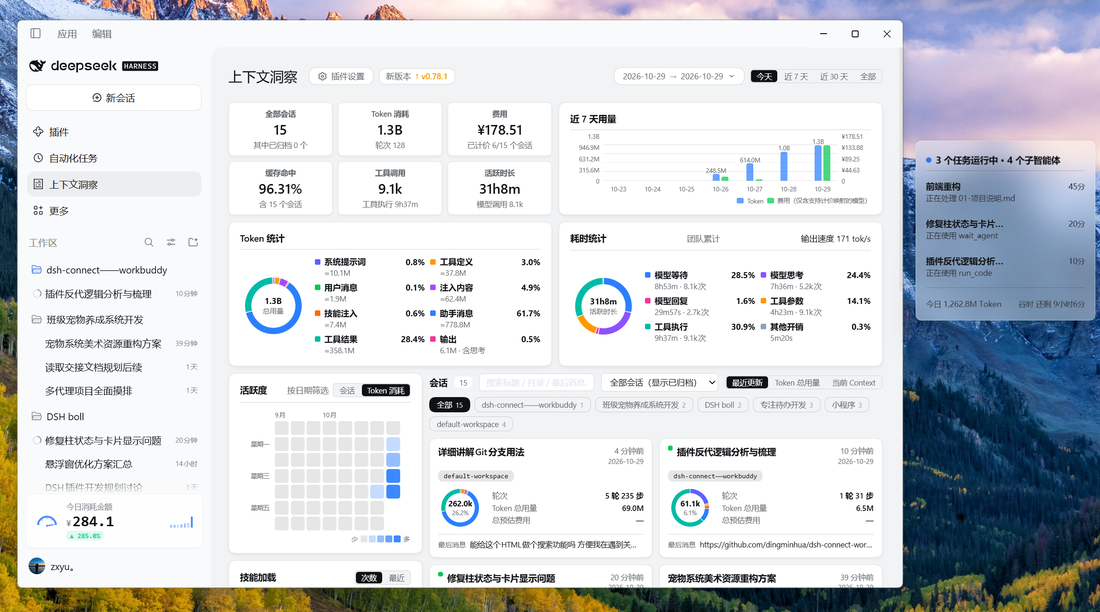Open session 宠物系统美术资源重构方案 in sidebar
The width and height of the screenshot is (1100, 612).
point(114,343)
